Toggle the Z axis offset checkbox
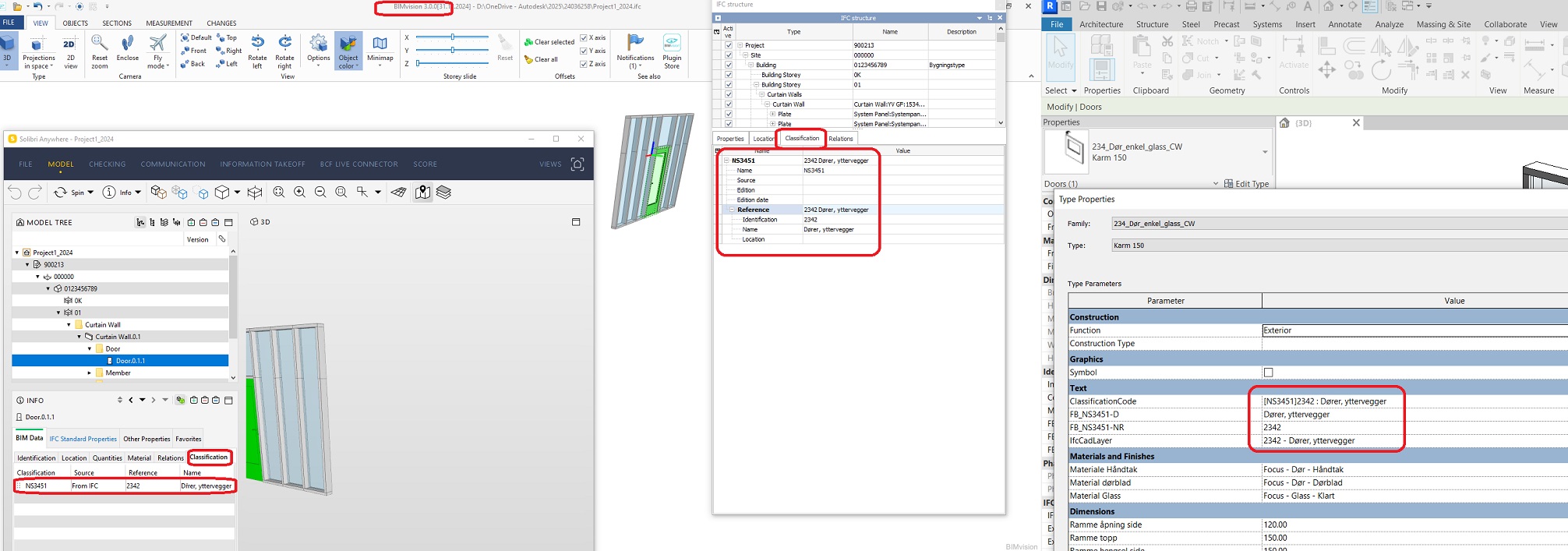The image size is (1568, 551). (x=584, y=64)
